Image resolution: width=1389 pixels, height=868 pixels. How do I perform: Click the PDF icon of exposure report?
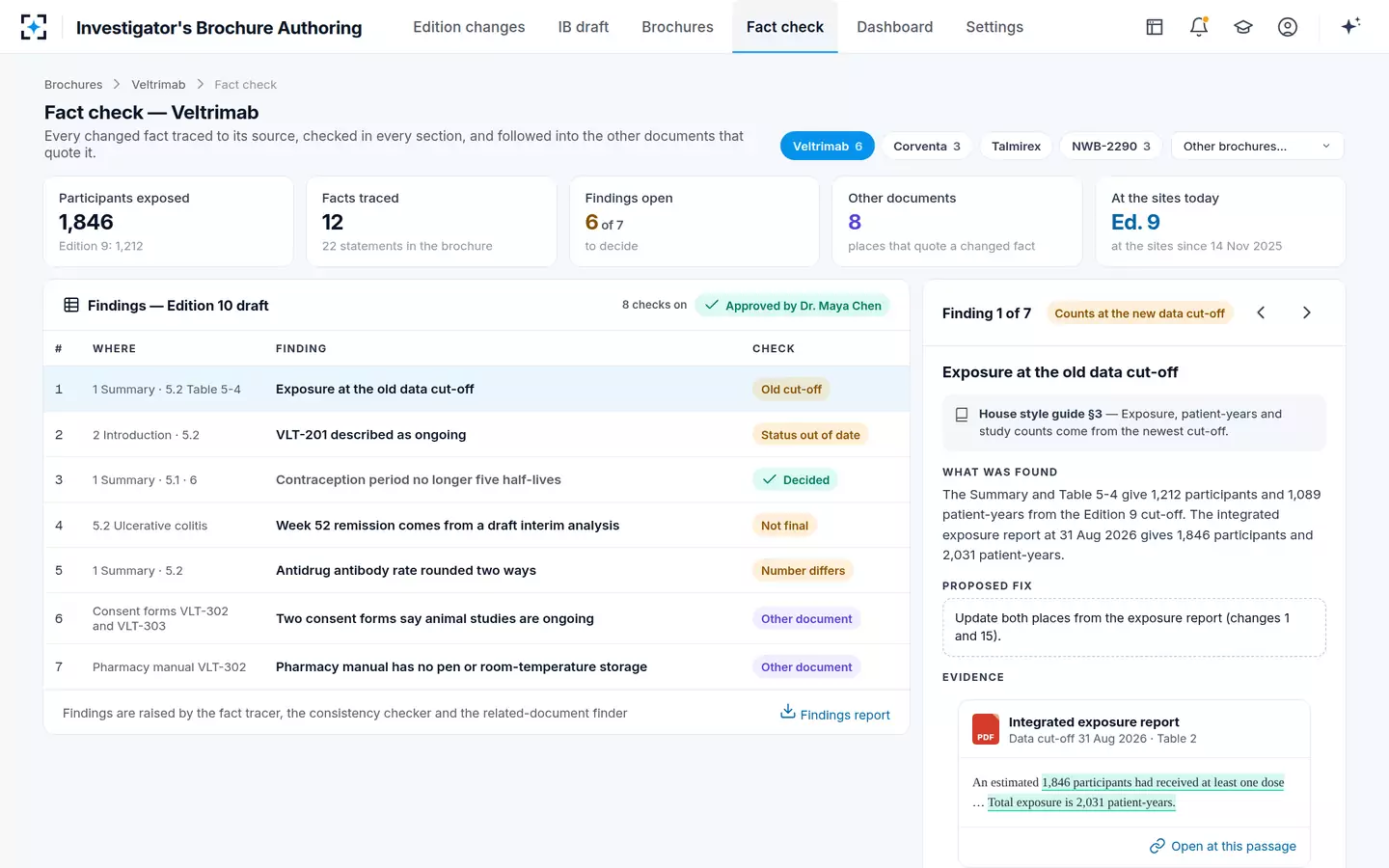pos(986,729)
